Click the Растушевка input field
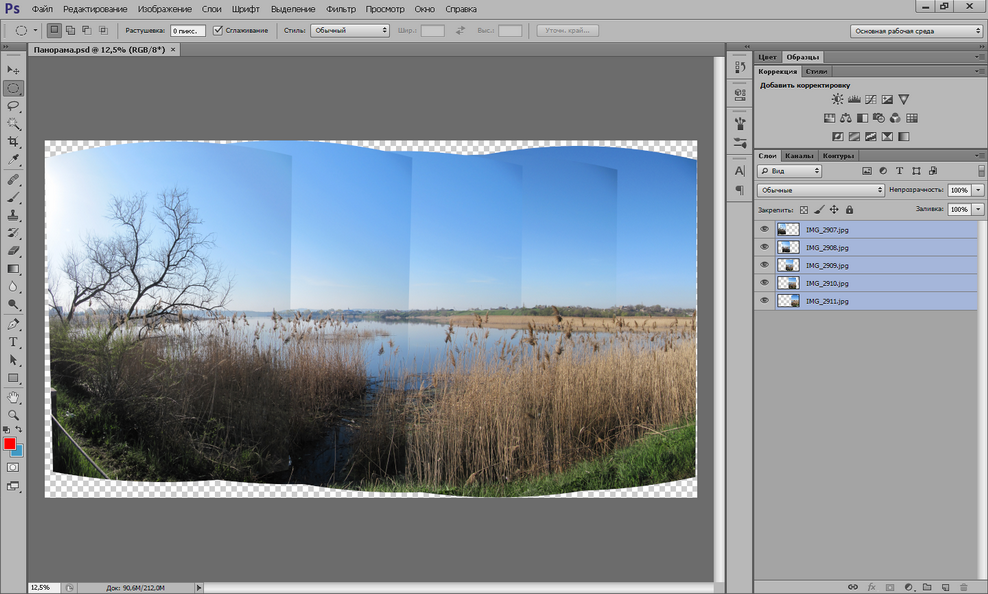 pos(188,30)
